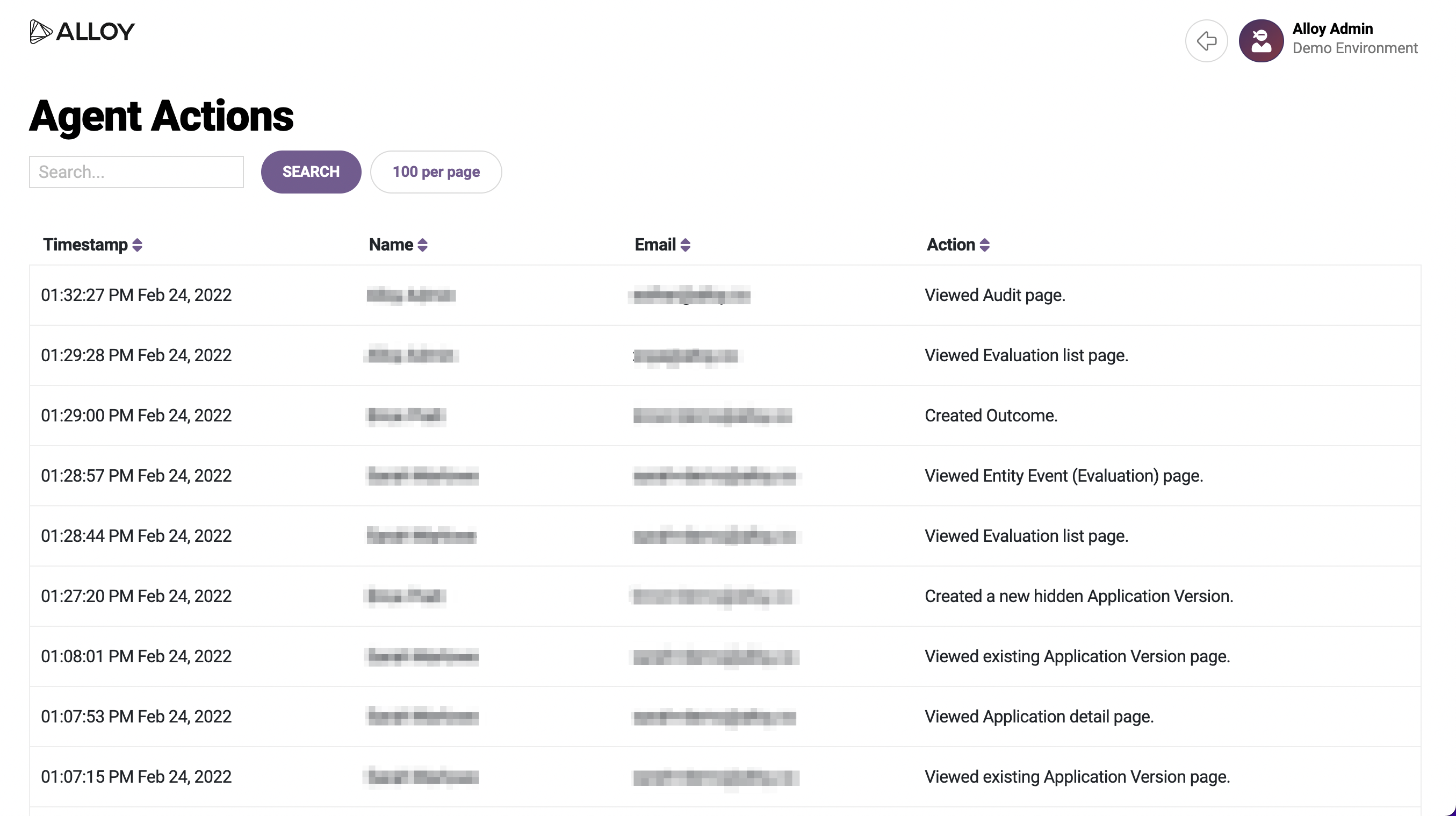Screen dimensions: 1456x816
Task: Open the 100 per page dropdown
Action: tap(436, 172)
